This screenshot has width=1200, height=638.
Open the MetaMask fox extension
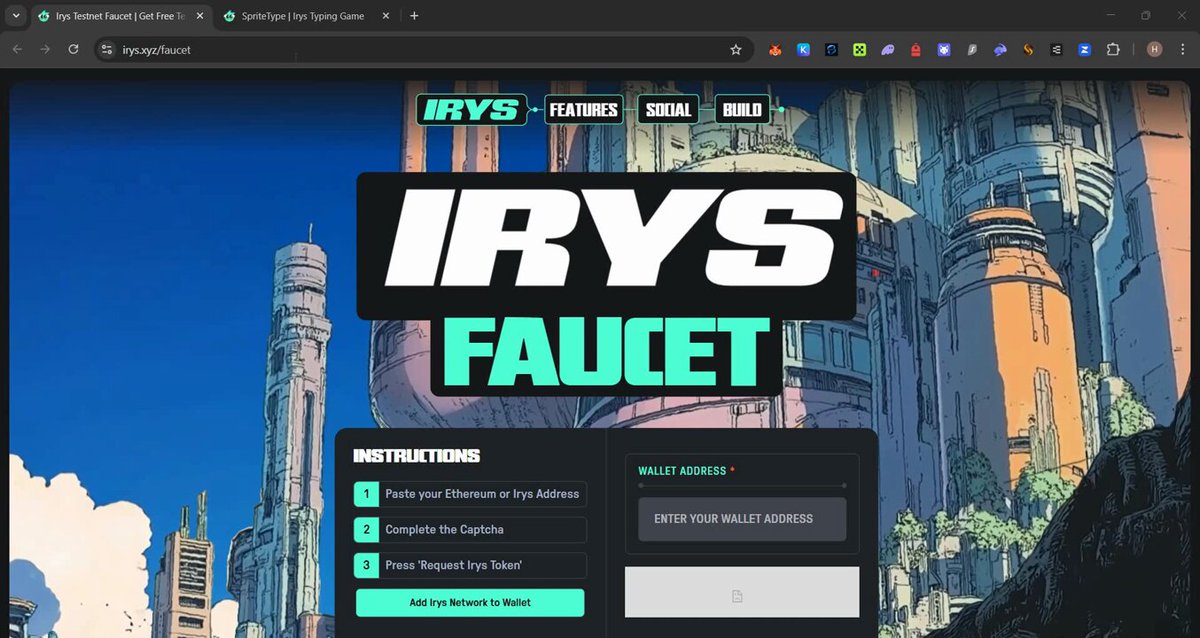775,49
